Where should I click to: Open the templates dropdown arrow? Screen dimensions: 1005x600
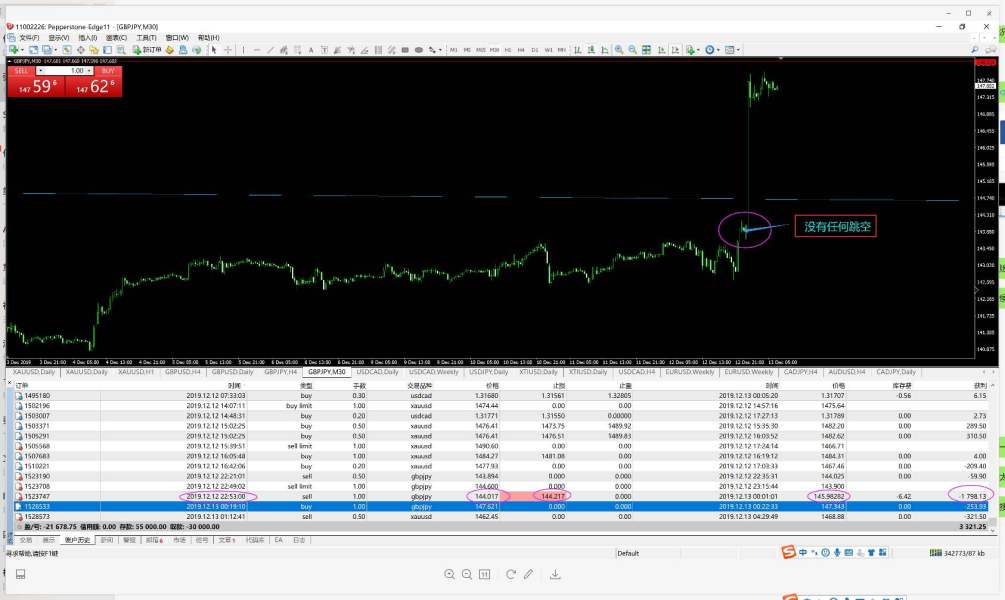point(738,49)
